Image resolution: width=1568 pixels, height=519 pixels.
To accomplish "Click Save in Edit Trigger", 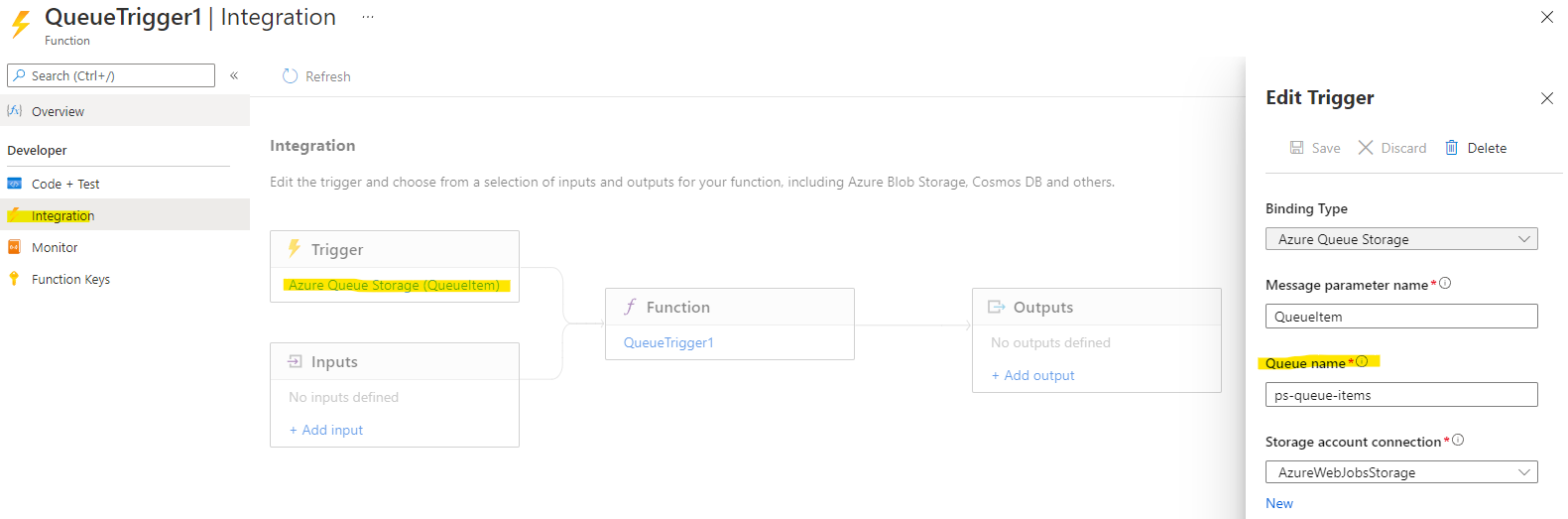I will pos(1315,148).
